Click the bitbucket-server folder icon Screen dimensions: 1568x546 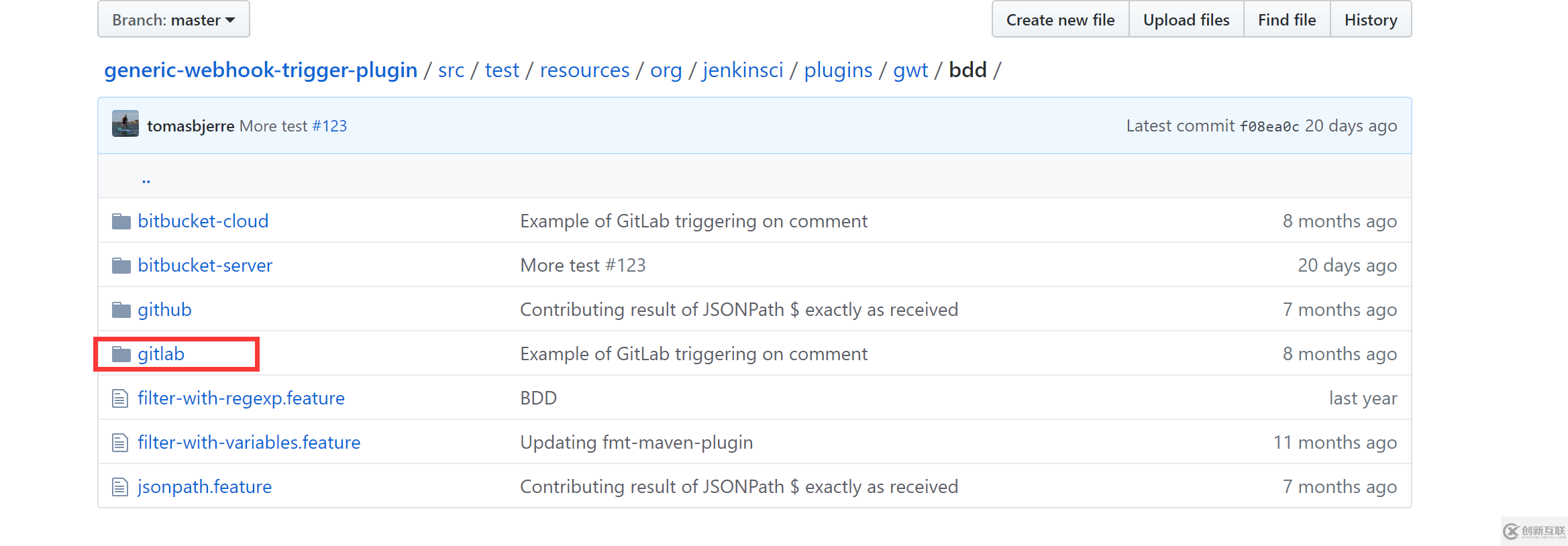click(121, 266)
